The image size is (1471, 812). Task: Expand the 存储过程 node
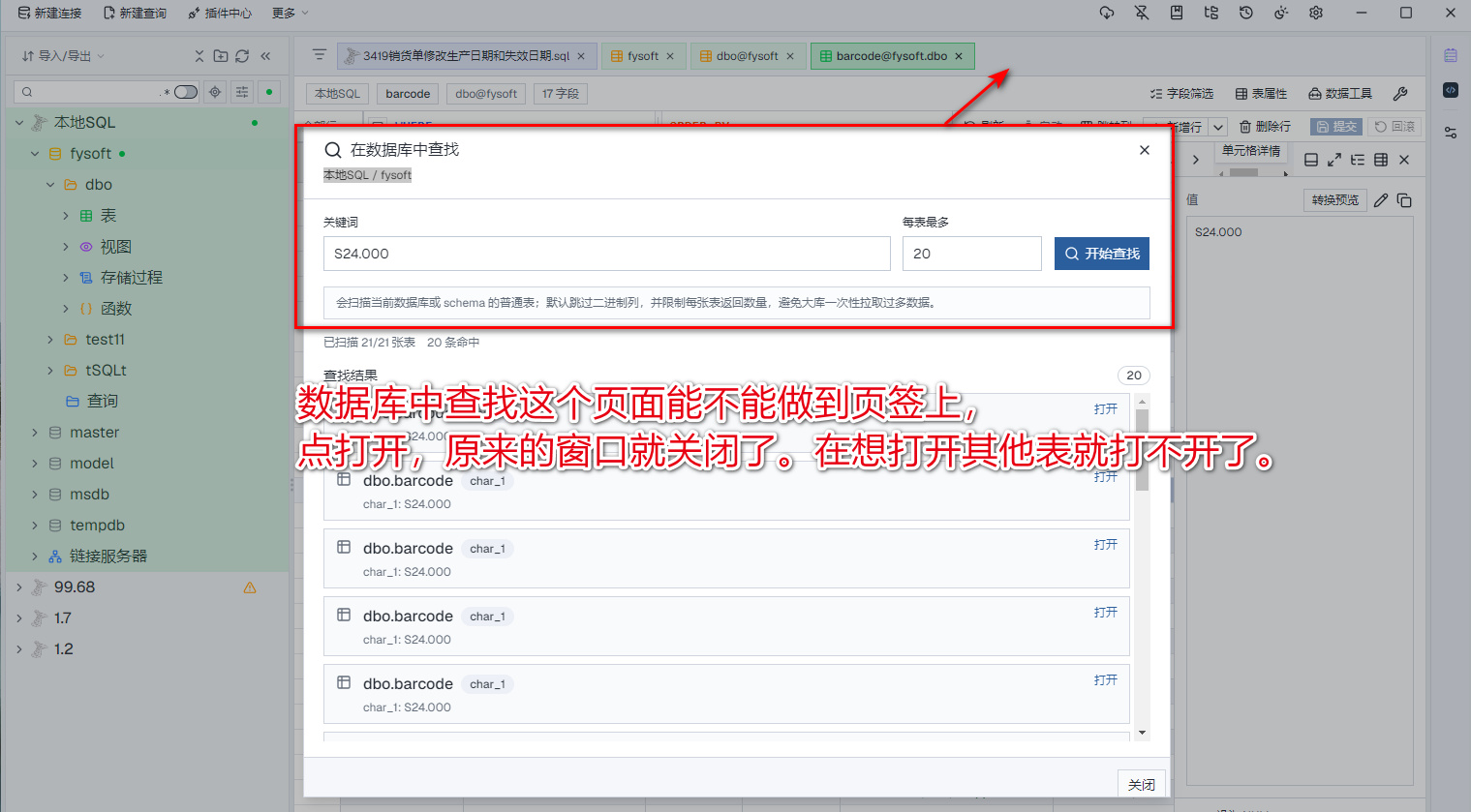click(x=66, y=278)
